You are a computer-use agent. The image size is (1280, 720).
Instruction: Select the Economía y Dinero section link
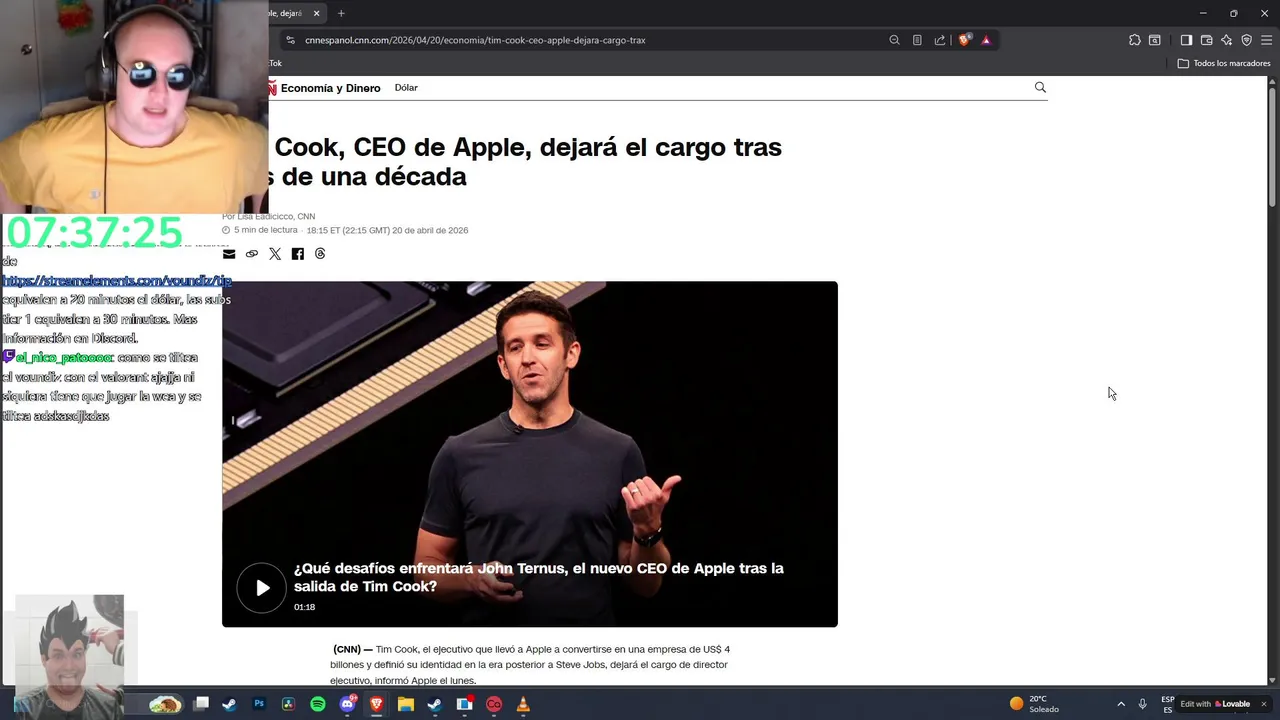(330, 88)
